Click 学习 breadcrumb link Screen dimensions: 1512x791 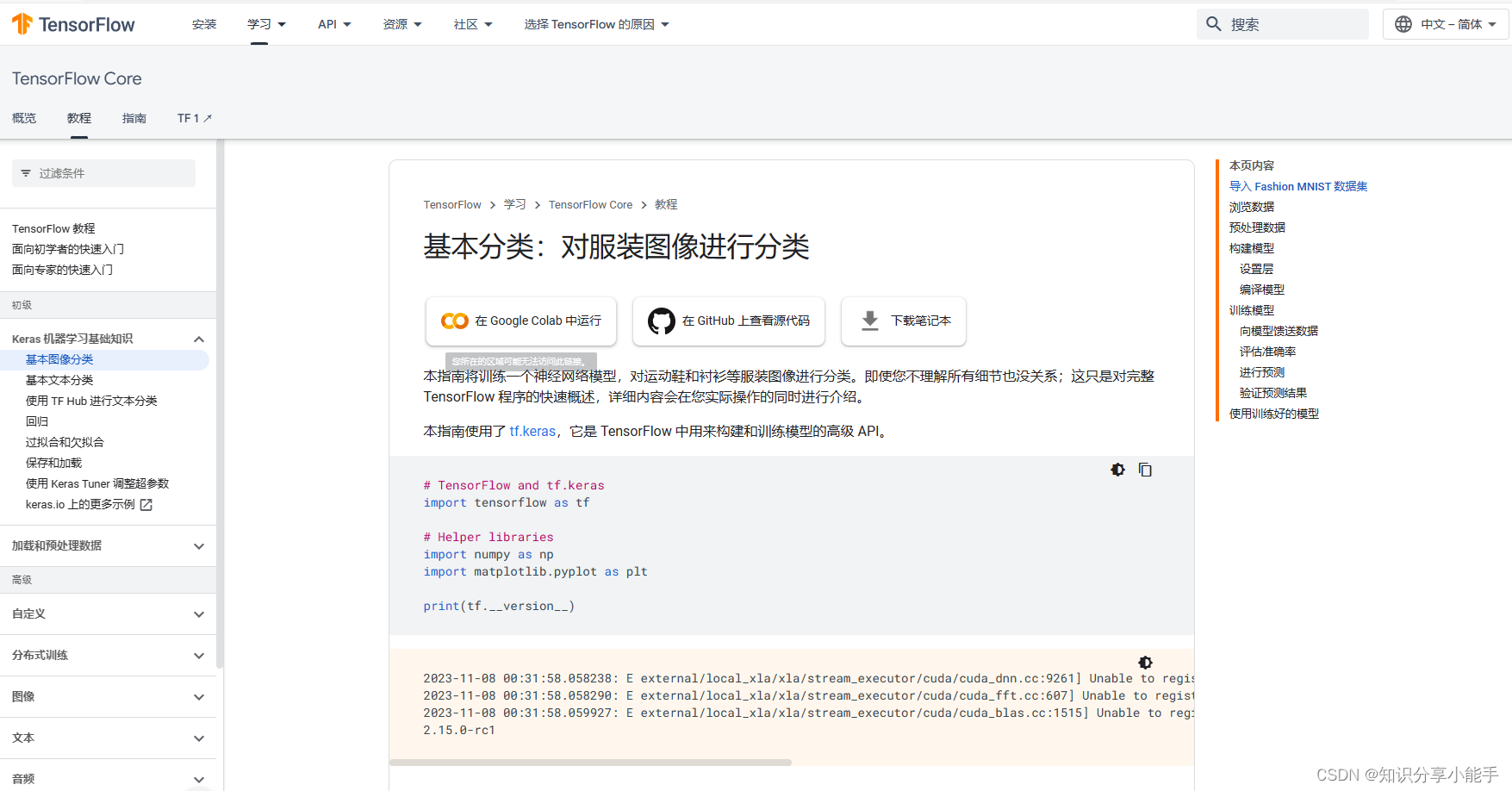515,204
